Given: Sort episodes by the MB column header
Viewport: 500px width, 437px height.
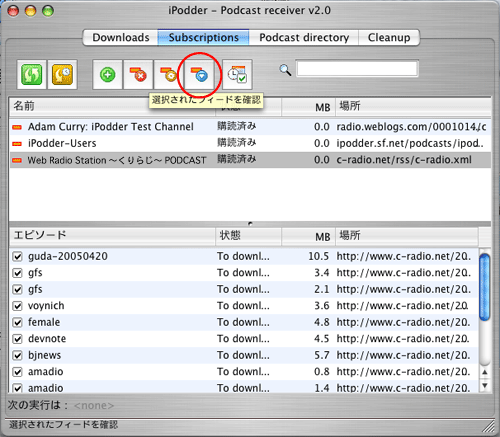Looking at the screenshot, I should point(307,236).
